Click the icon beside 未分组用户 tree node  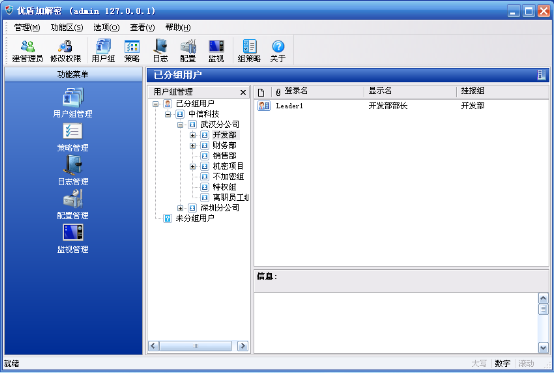tap(167, 218)
